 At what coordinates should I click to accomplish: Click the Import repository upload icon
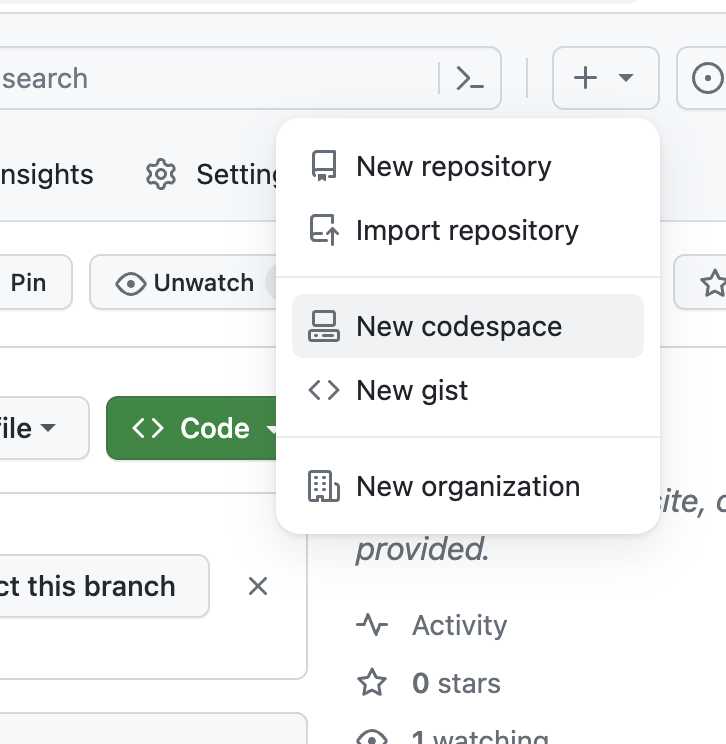point(324,230)
